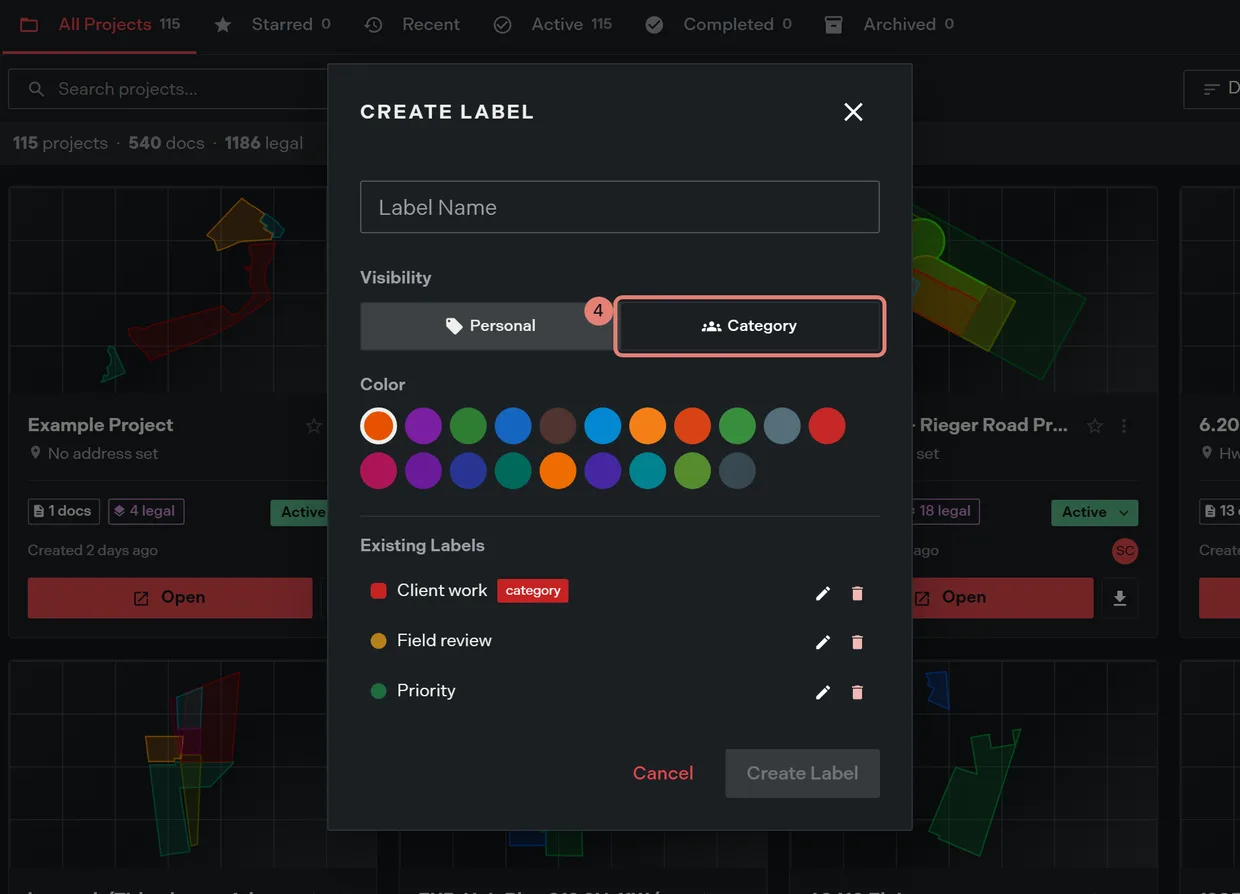This screenshot has width=1240, height=894.
Task: Click the 18 legal badge
Action: point(942,511)
